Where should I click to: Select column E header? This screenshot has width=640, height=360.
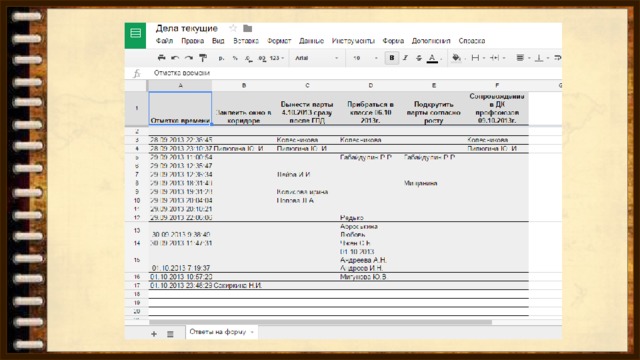[433, 85]
